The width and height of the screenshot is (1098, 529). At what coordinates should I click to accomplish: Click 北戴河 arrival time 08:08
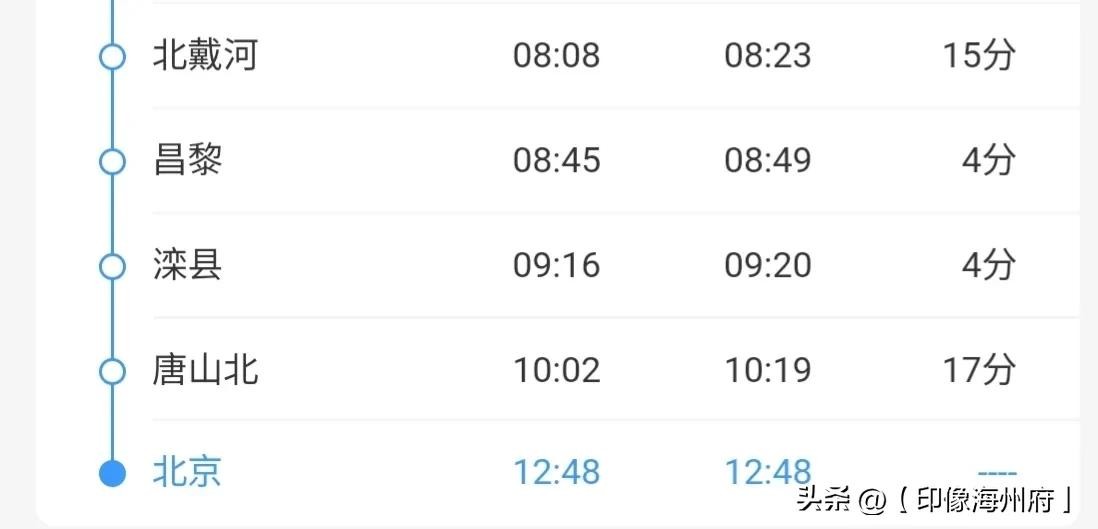point(557,55)
